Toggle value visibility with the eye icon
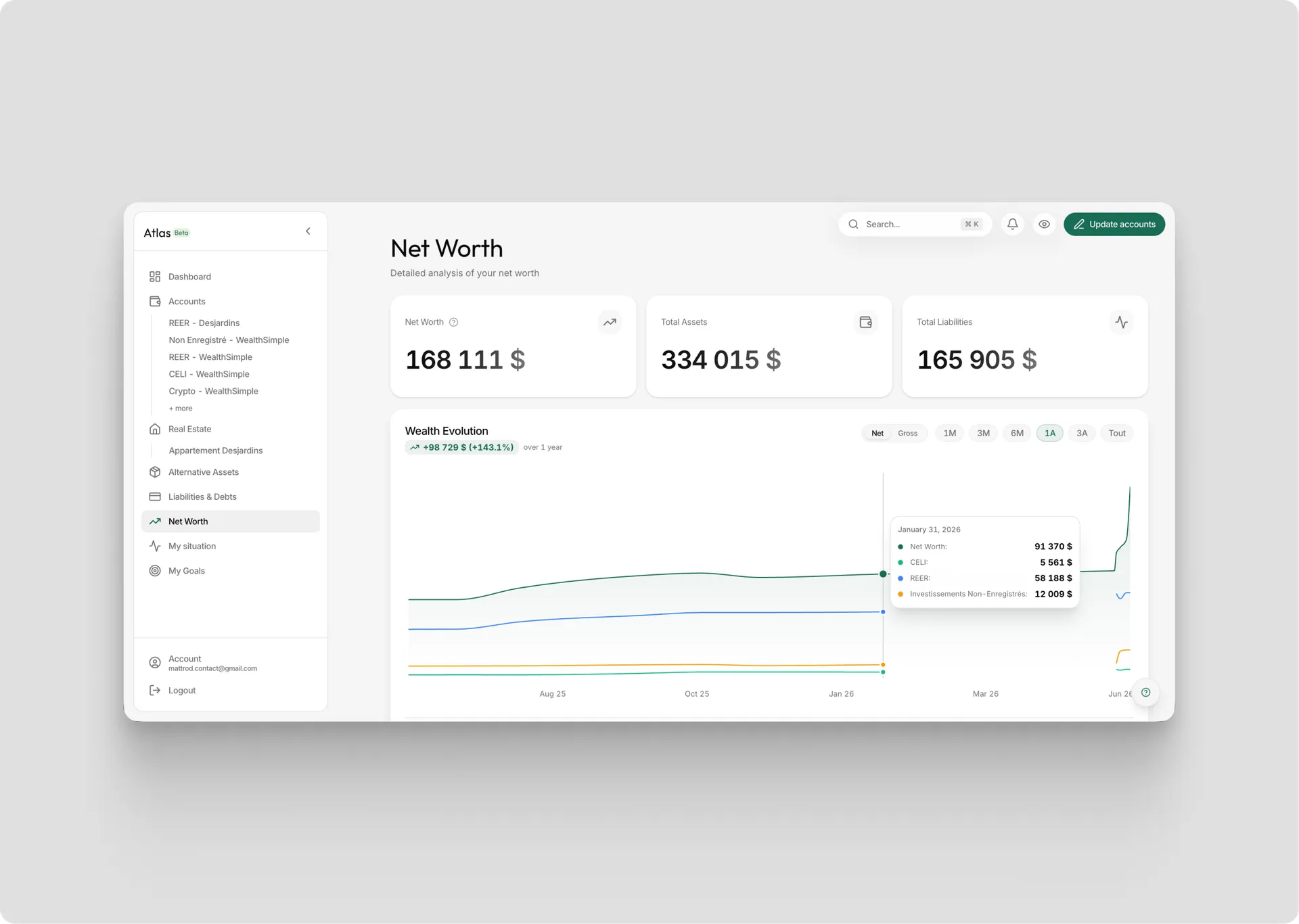This screenshot has height=924, width=1299. point(1045,224)
